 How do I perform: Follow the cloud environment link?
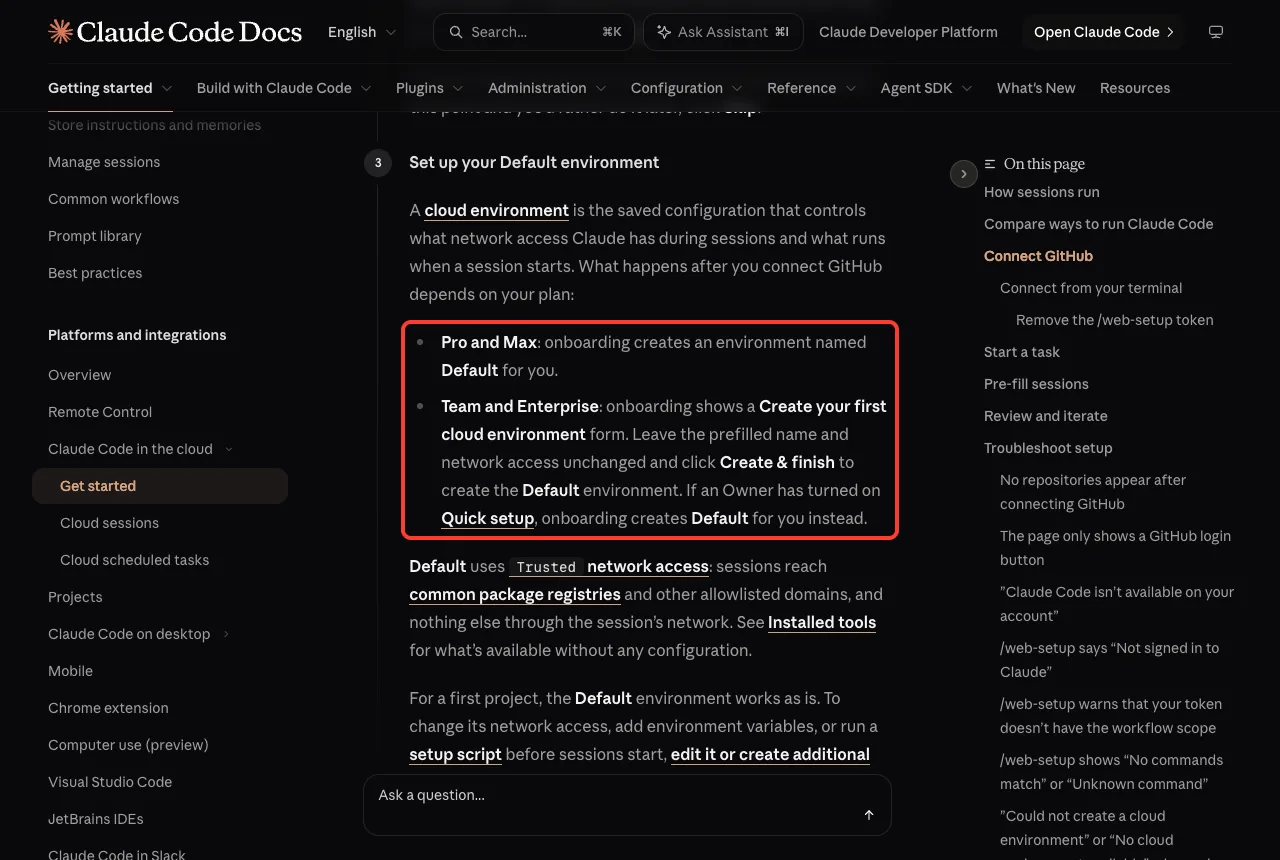click(x=496, y=210)
